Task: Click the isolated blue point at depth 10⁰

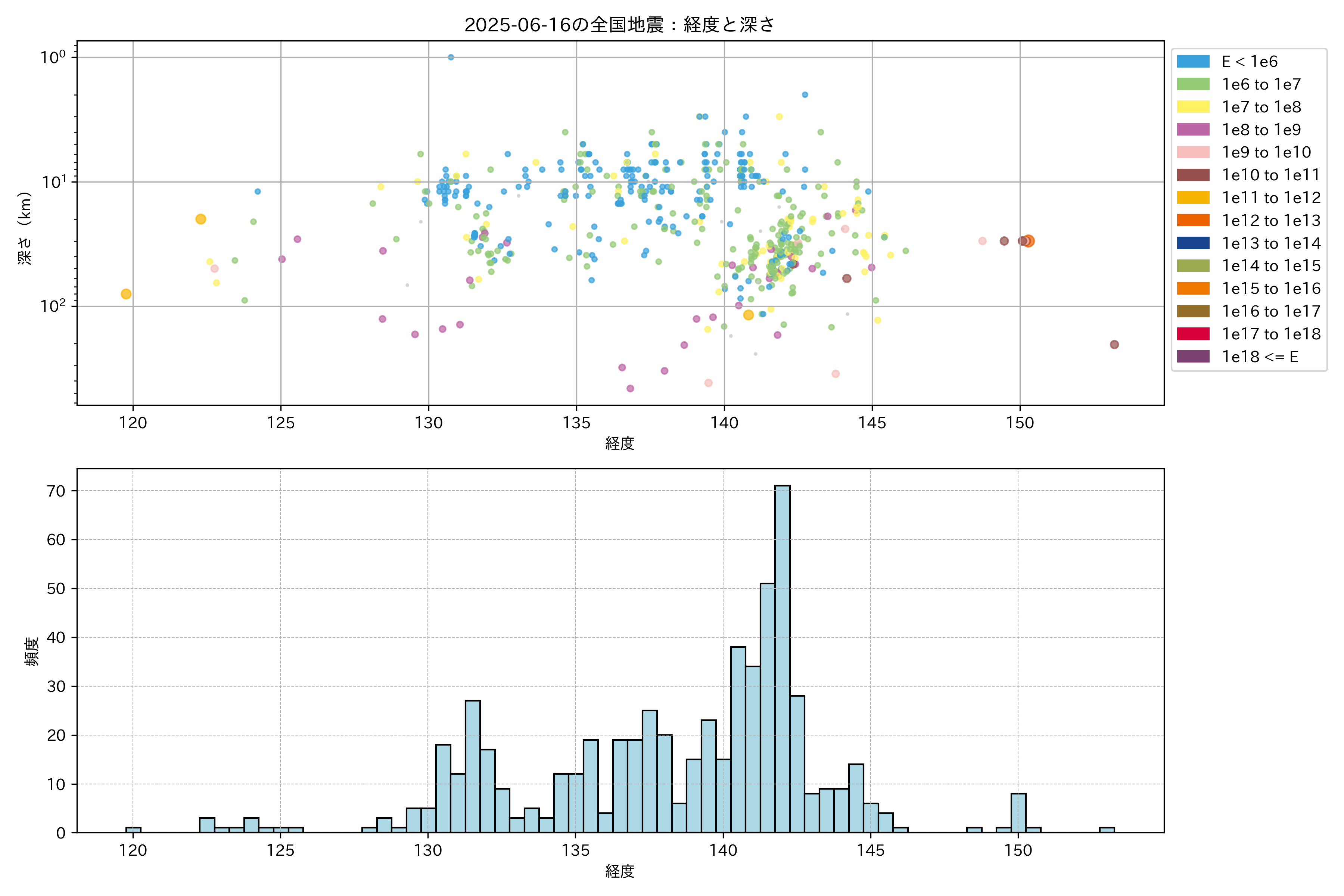Action: pos(451,57)
